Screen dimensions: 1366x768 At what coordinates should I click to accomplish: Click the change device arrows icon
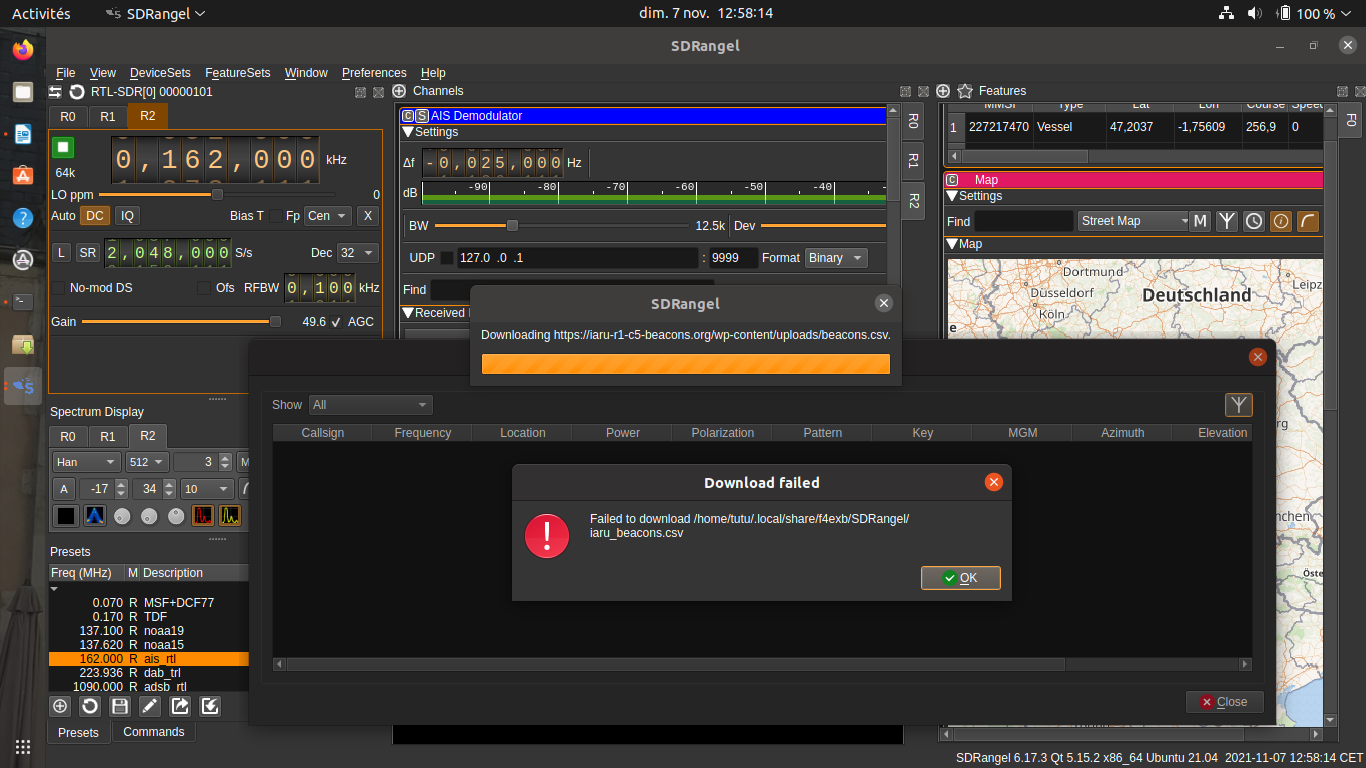[x=56, y=92]
